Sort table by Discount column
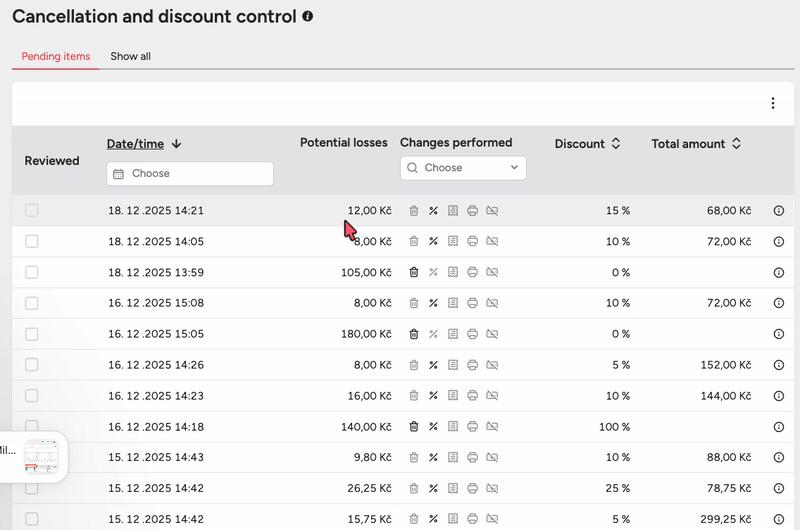 coord(588,144)
